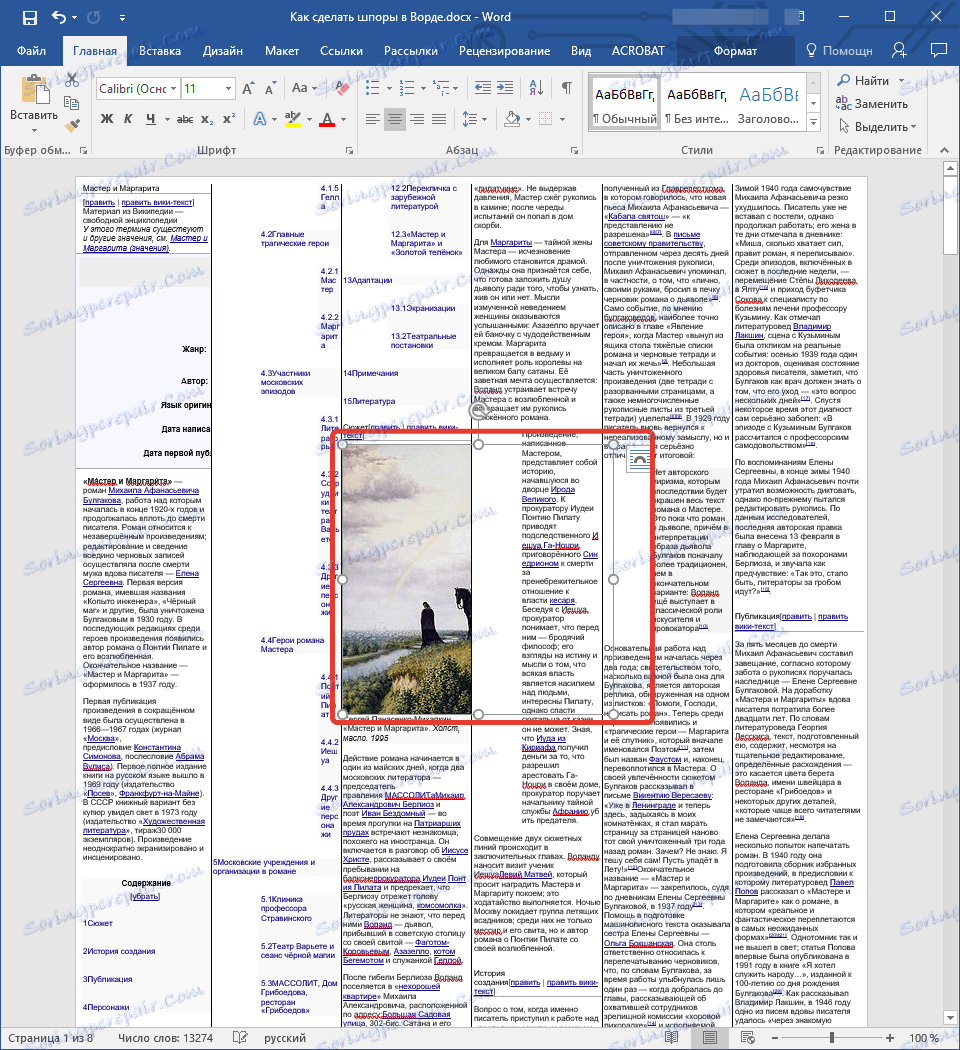This screenshot has width=960, height=1050.
Task: Apply paragraph shading with paint bucket
Action: coord(512,119)
